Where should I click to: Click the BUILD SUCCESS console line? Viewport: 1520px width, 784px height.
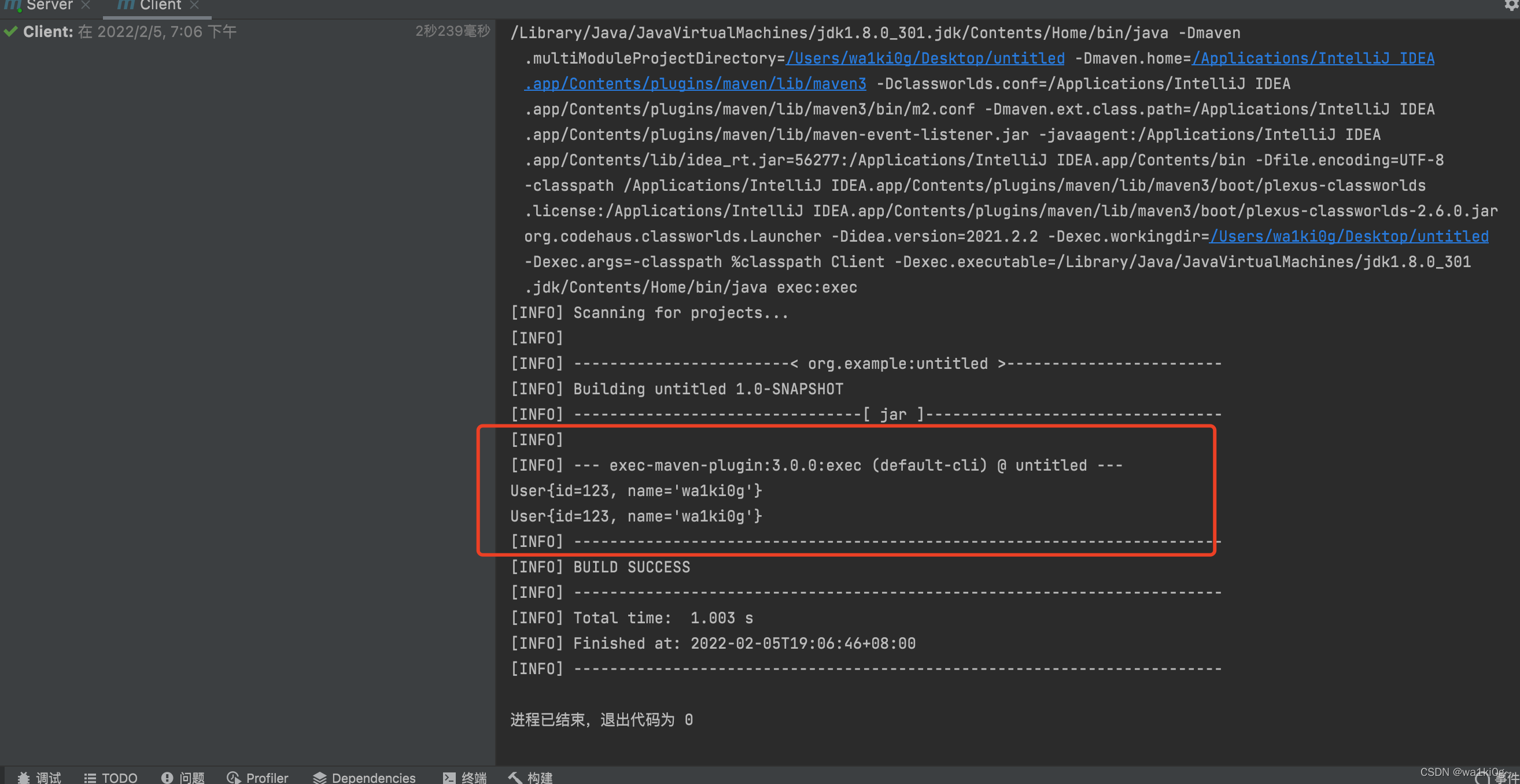click(600, 567)
